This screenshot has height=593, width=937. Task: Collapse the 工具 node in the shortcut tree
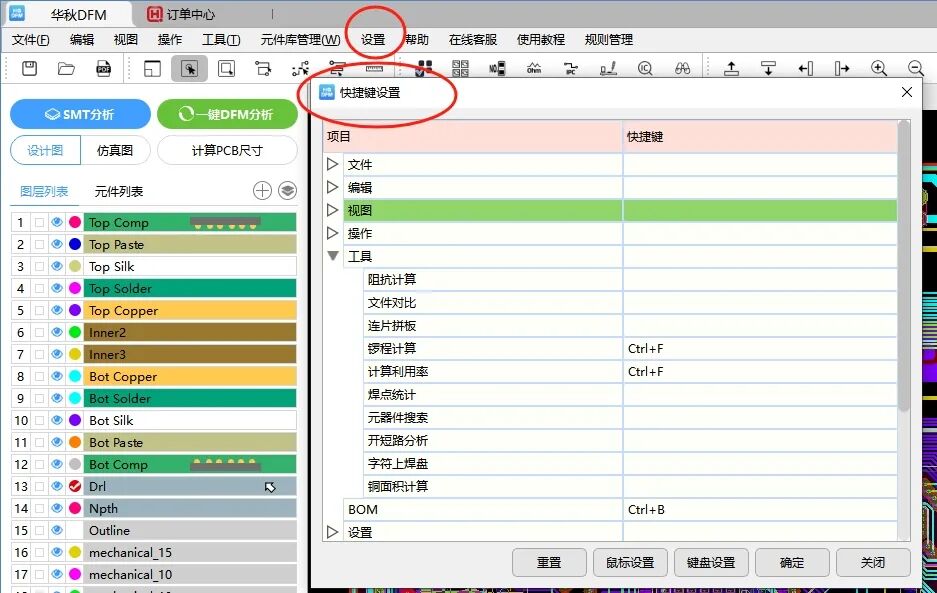pos(333,256)
